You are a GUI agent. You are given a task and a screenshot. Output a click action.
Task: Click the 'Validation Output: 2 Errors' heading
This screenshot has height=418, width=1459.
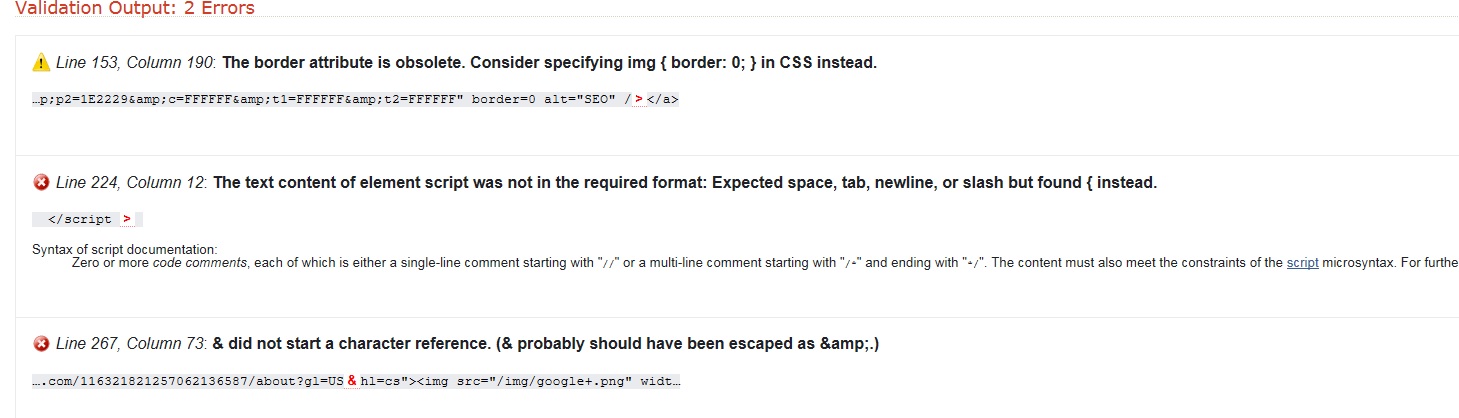135,9
